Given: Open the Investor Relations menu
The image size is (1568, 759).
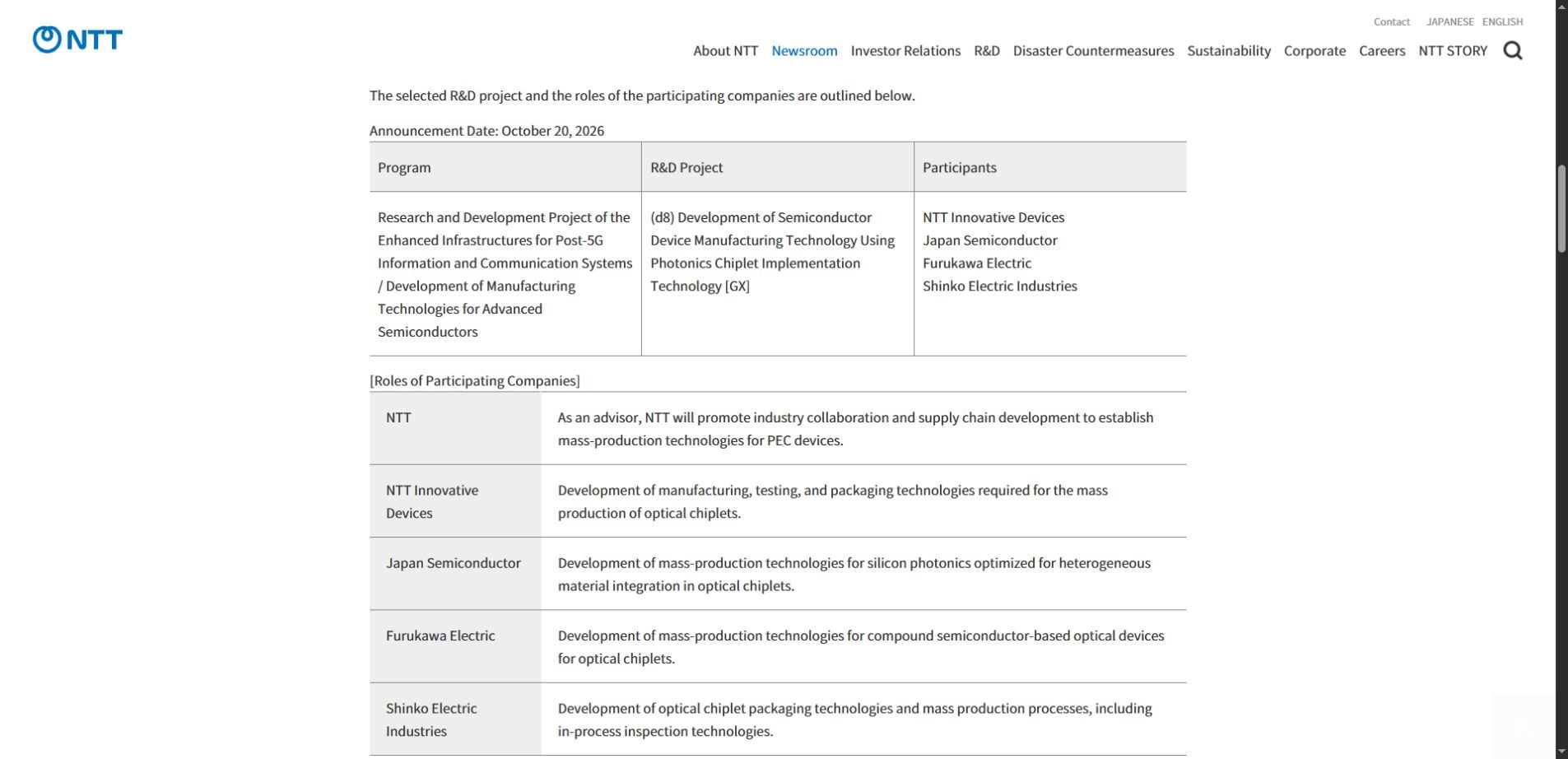Looking at the screenshot, I should coord(905,51).
